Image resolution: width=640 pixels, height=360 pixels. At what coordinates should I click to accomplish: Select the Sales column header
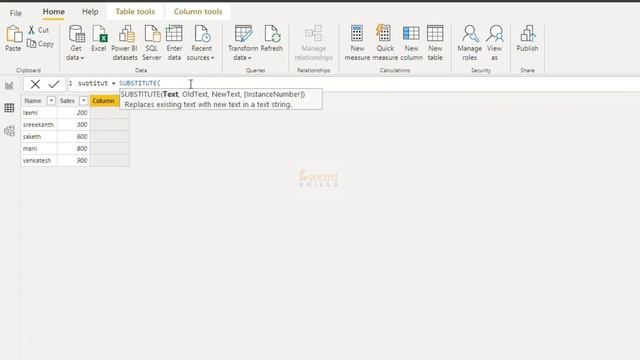tap(67, 100)
